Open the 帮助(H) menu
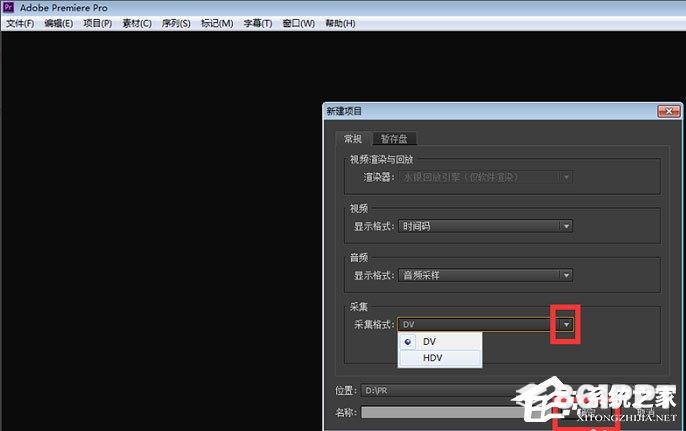This screenshot has height=431, width=686. (340, 23)
